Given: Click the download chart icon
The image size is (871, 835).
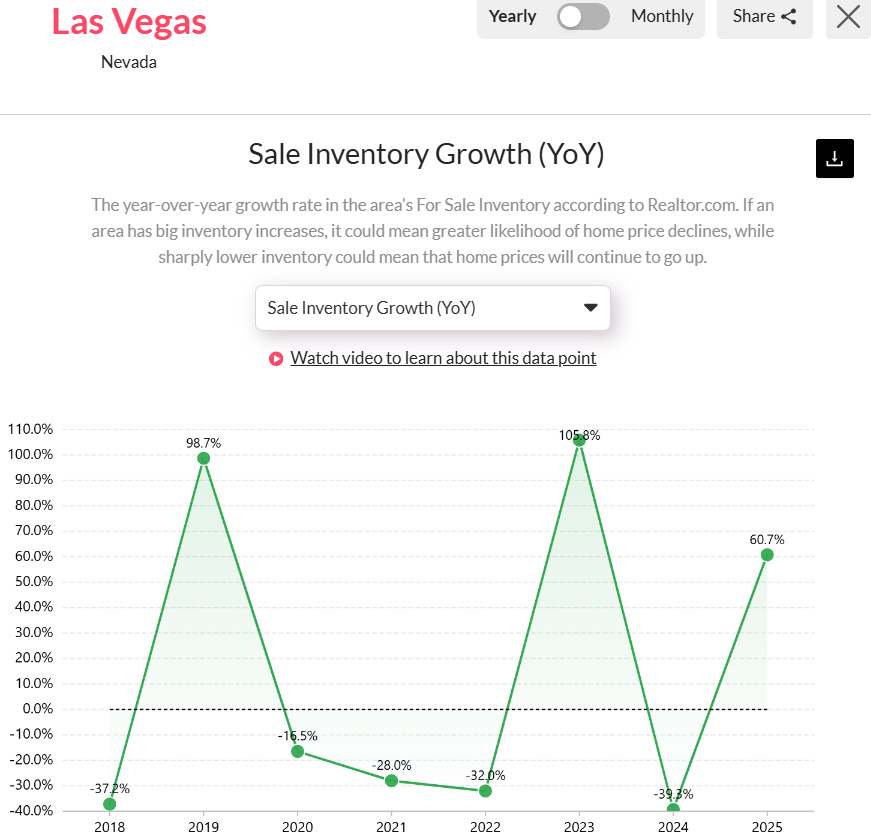Looking at the screenshot, I should [x=834, y=159].
